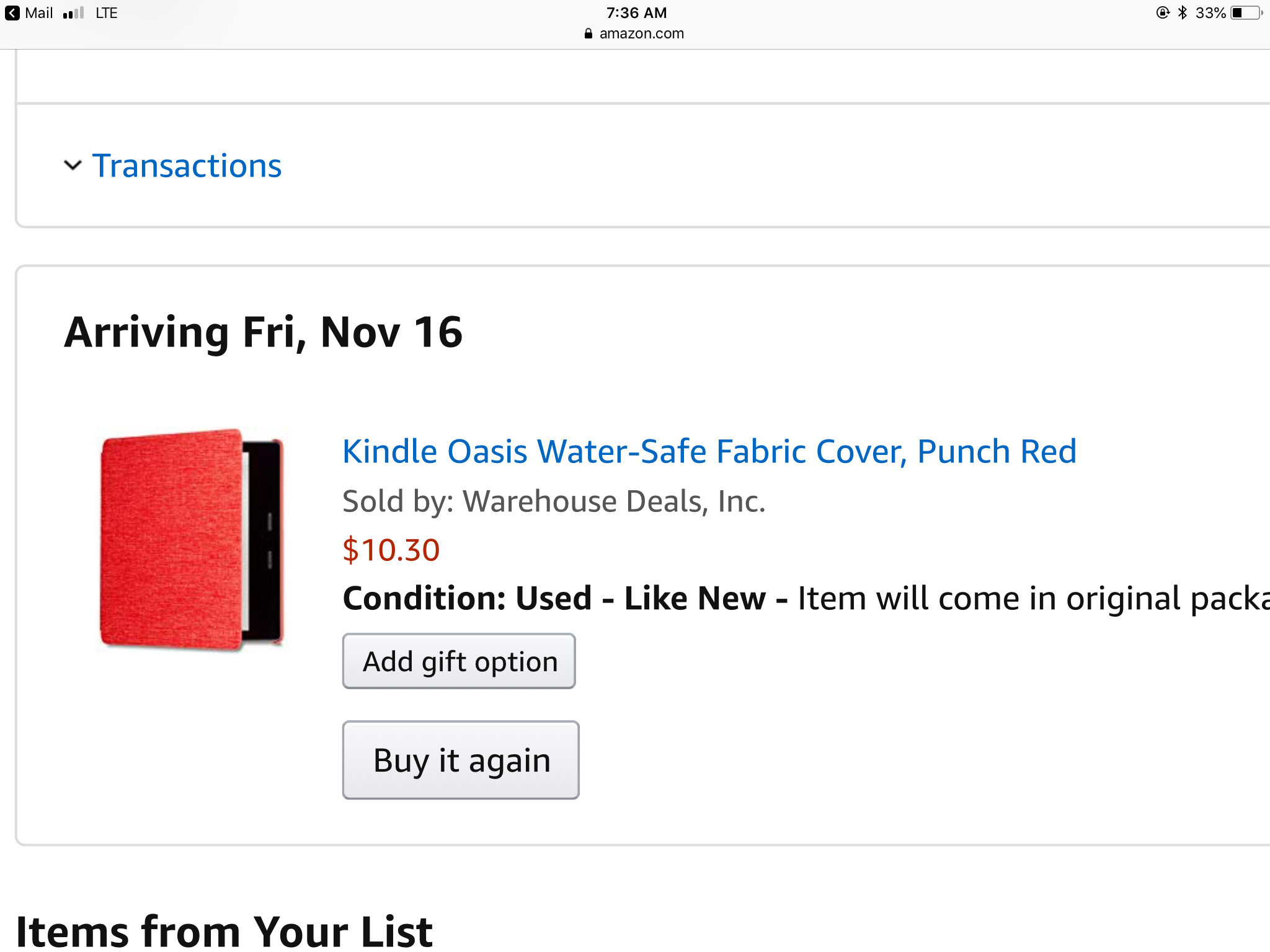
Task: Click the red Kindle cover thumbnail
Action: click(192, 539)
